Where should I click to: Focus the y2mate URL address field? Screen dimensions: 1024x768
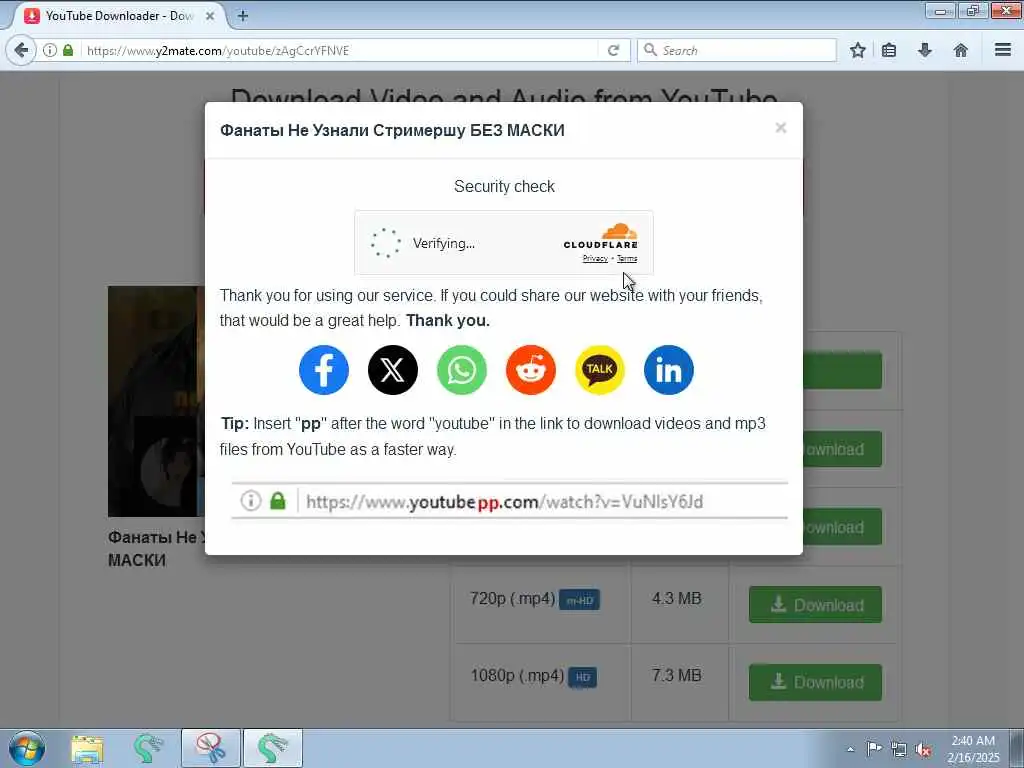click(340, 50)
